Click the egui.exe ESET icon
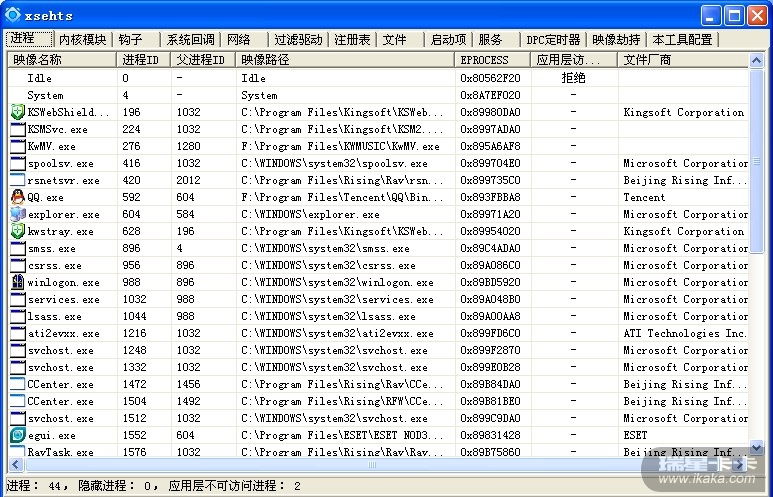This screenshot has width=773, height=497. click(18, 435)
